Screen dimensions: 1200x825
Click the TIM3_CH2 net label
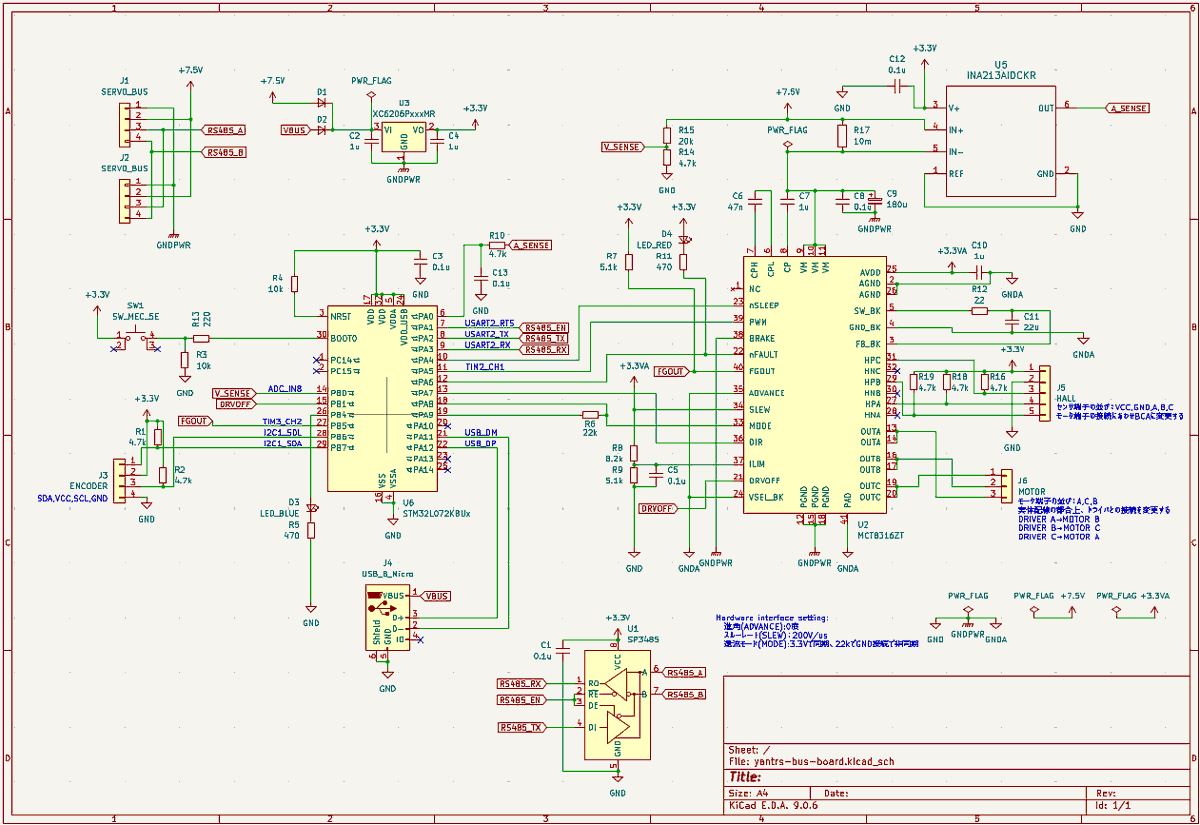pyautogui.click(x=282, y=422)
